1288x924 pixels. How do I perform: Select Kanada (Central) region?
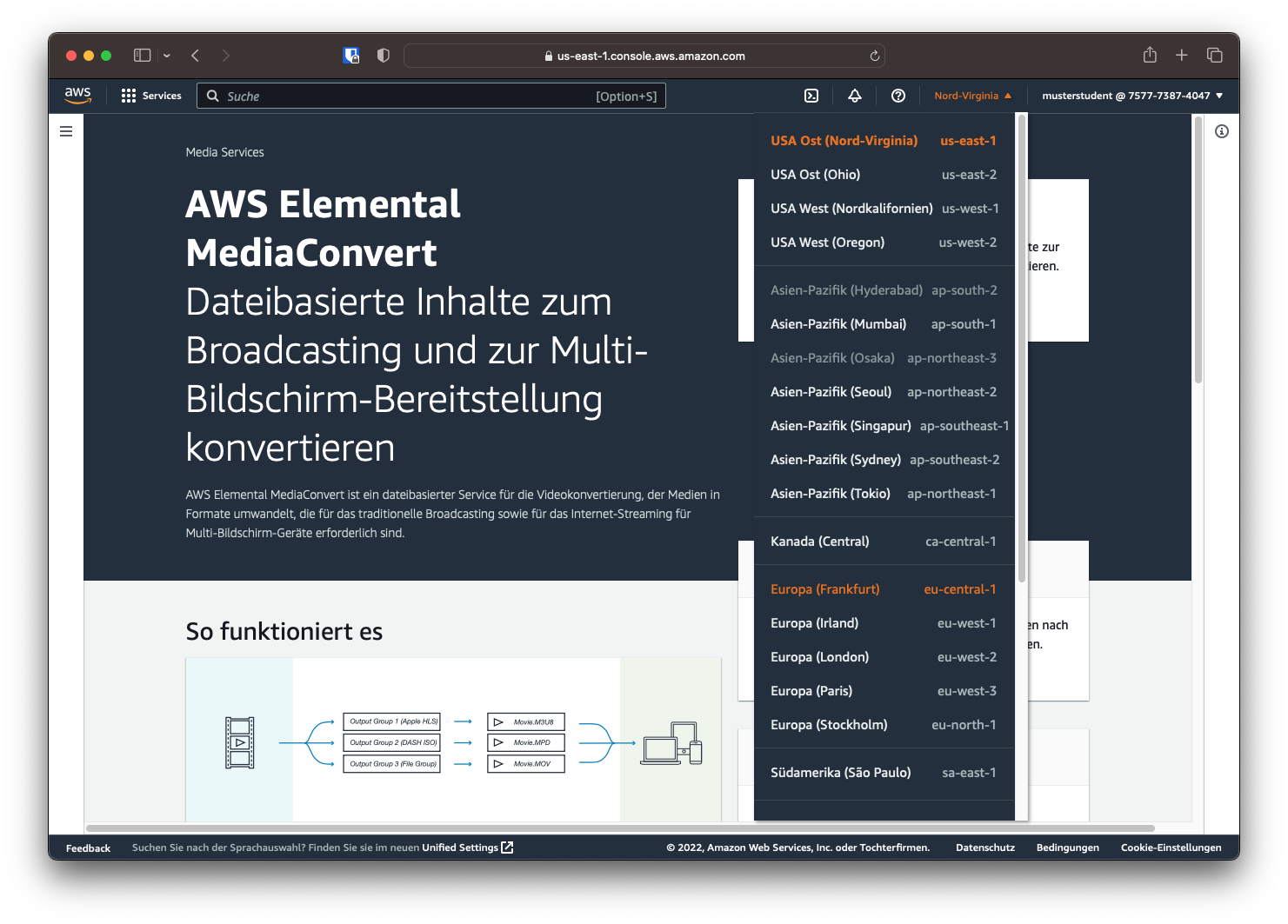(x=884, y=542)
